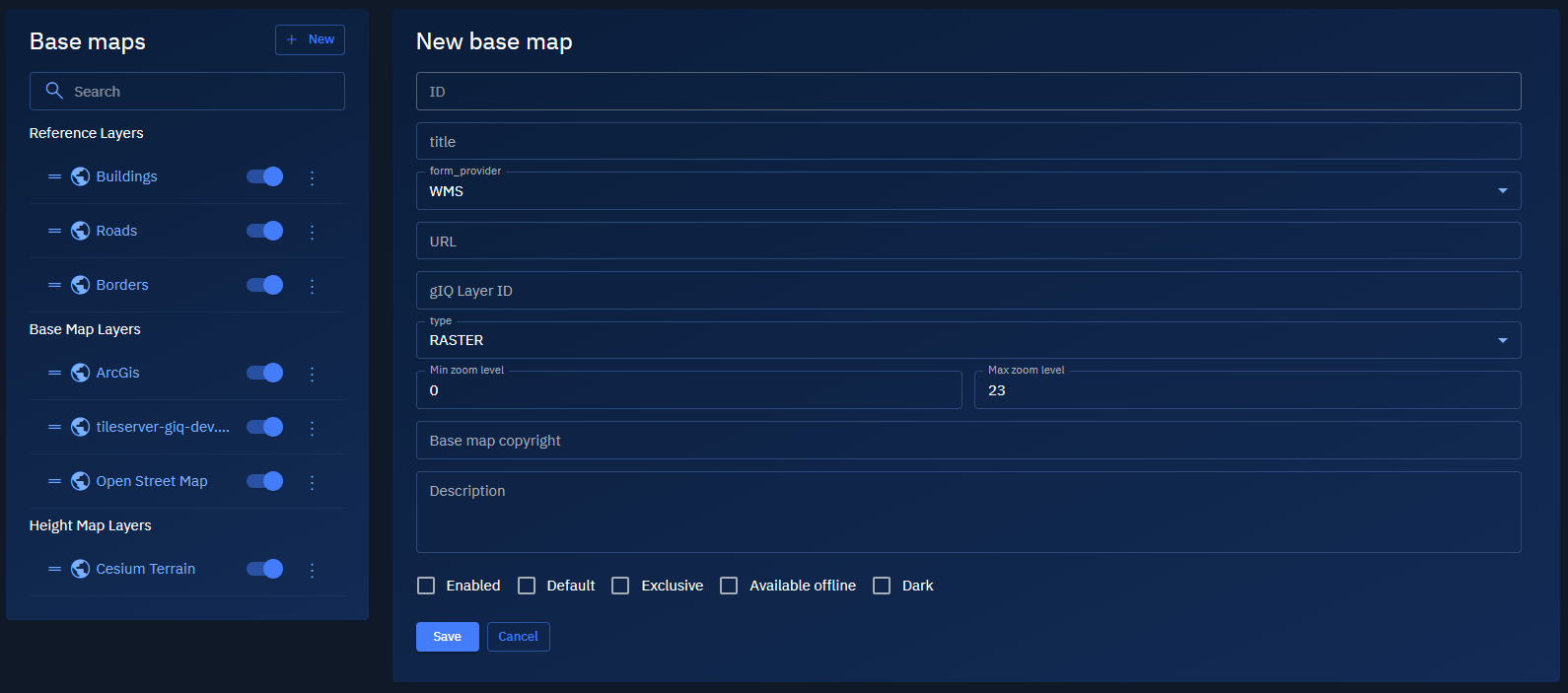
Task: Grab the drag handle for tileserver-giq-dev layer
Action: click(x=54, y=427)
